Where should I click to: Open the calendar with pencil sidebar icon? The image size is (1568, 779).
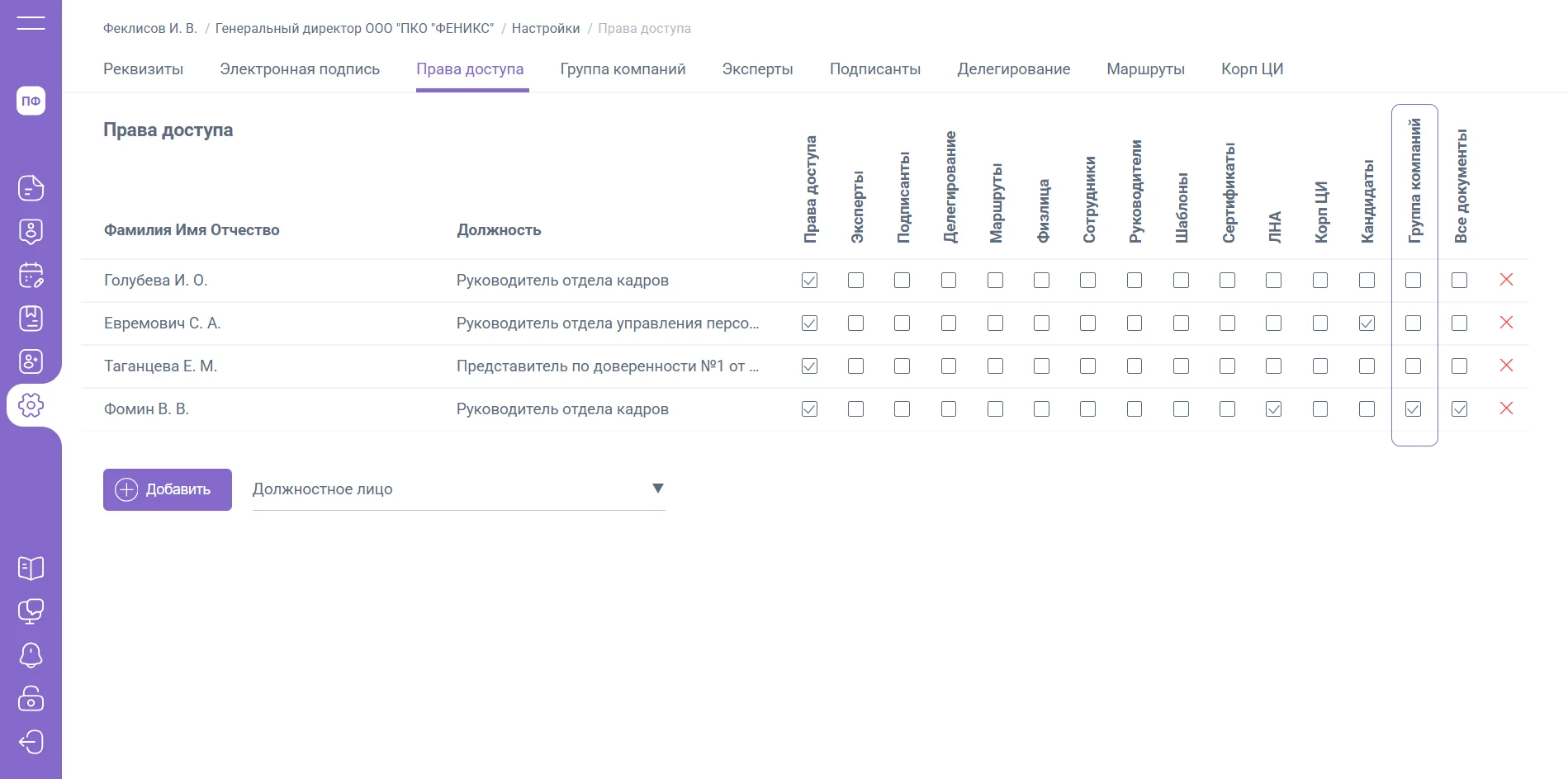pyautogui.click(x=31, y=275)
